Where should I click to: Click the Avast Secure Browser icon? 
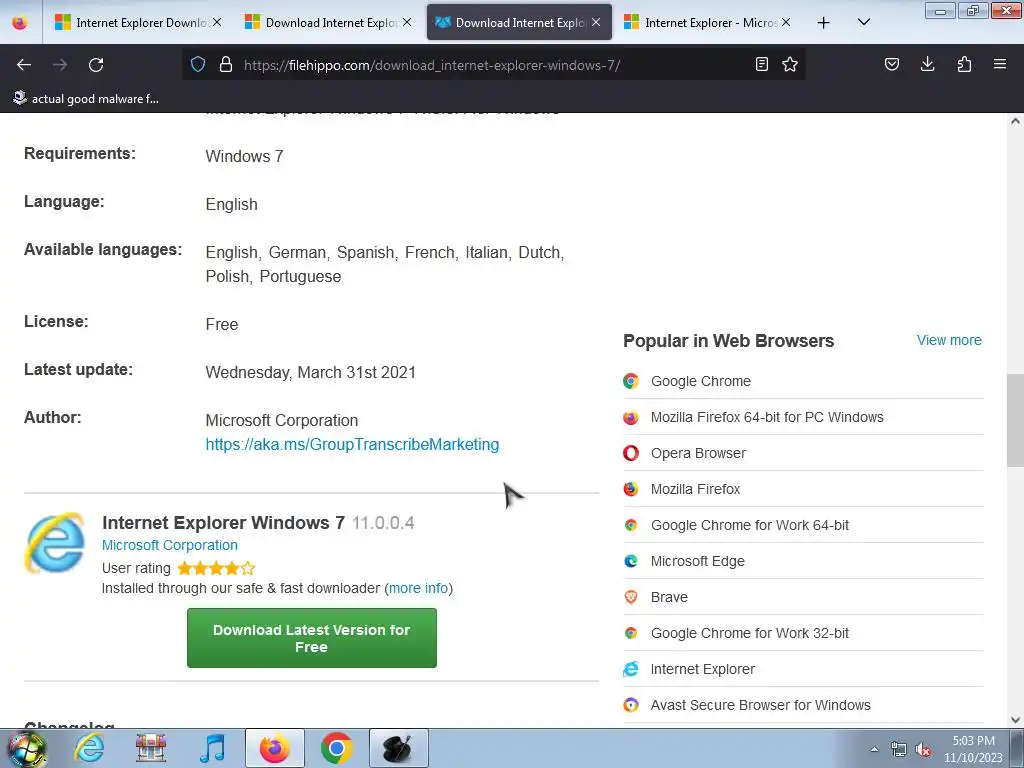[631, 705]
